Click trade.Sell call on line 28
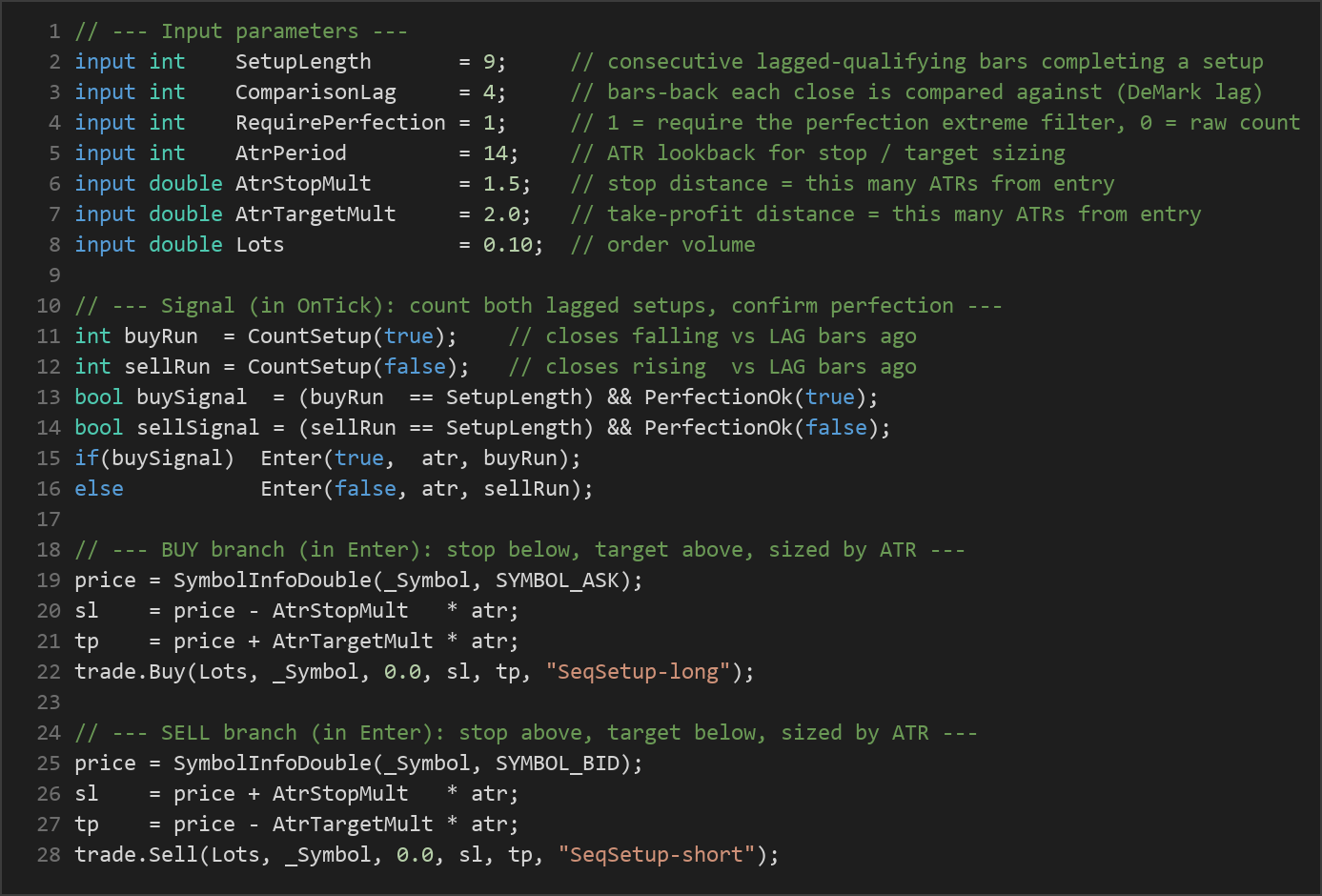 136,855
